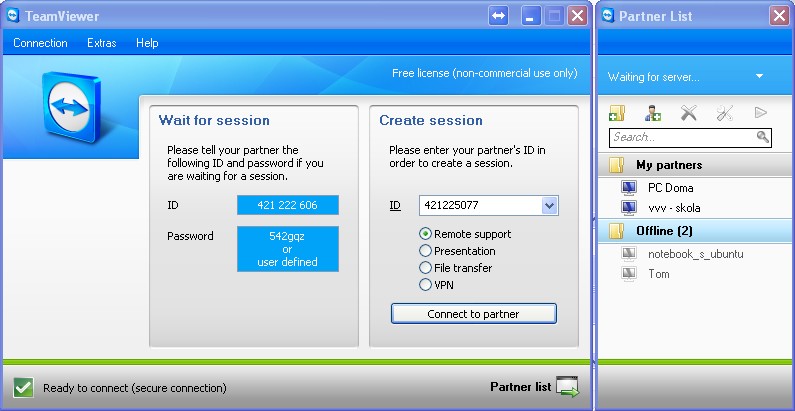The width and height of the screenshot is (795, 411).
Task: Click the magnifier icon in the search box
Action: pos(762,137)
